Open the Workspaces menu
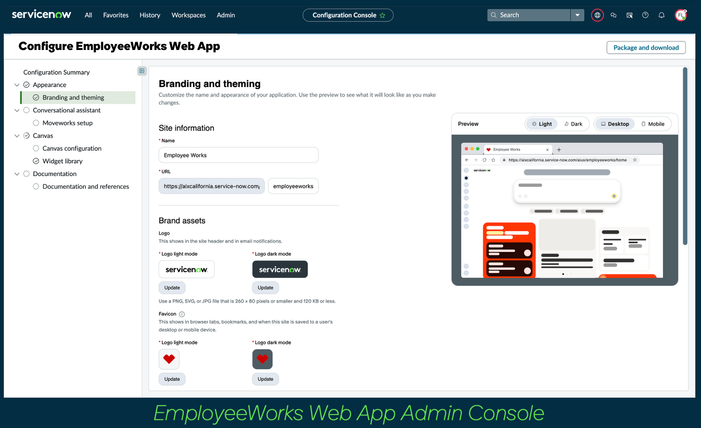Image resolution: width=701 pixels, height=428 pixels. click(x=188, y=15)
